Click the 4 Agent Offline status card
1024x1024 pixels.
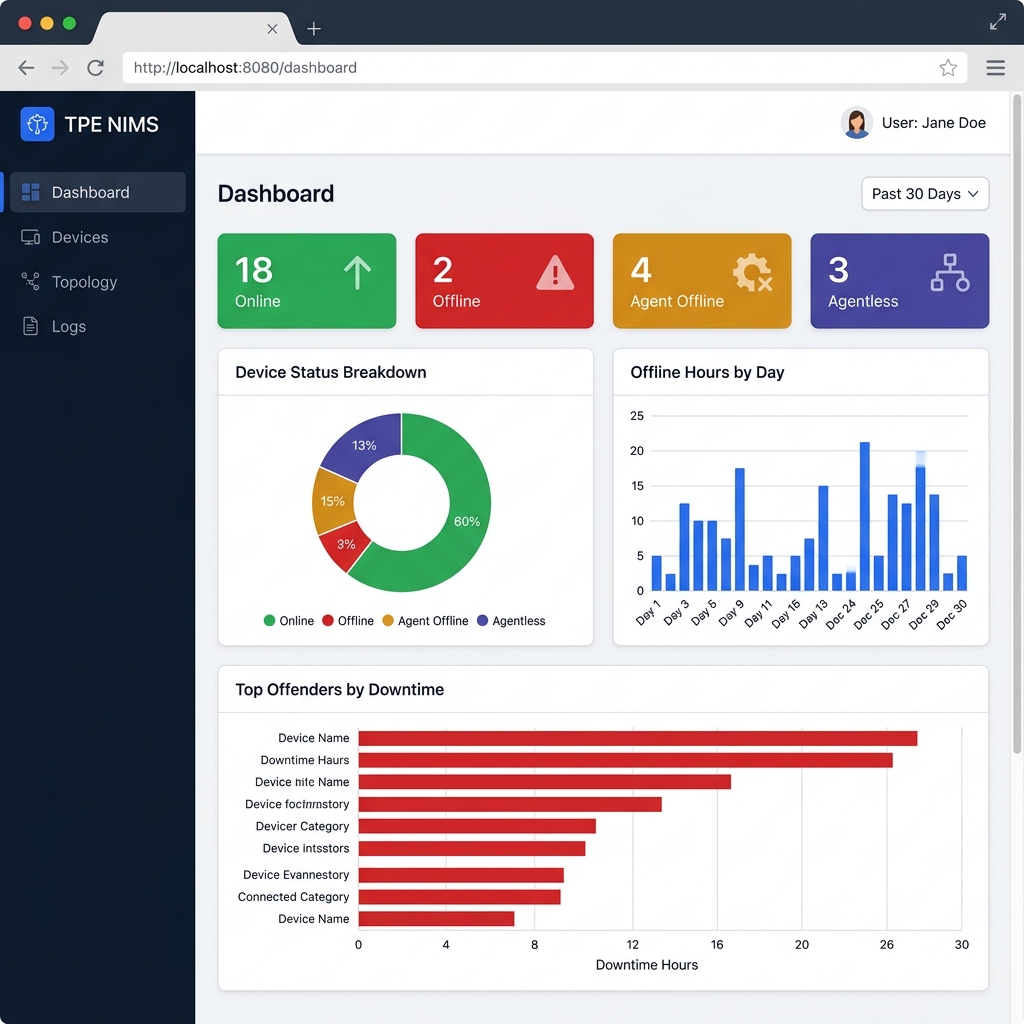pyautogui.click(x=702, y=281)
